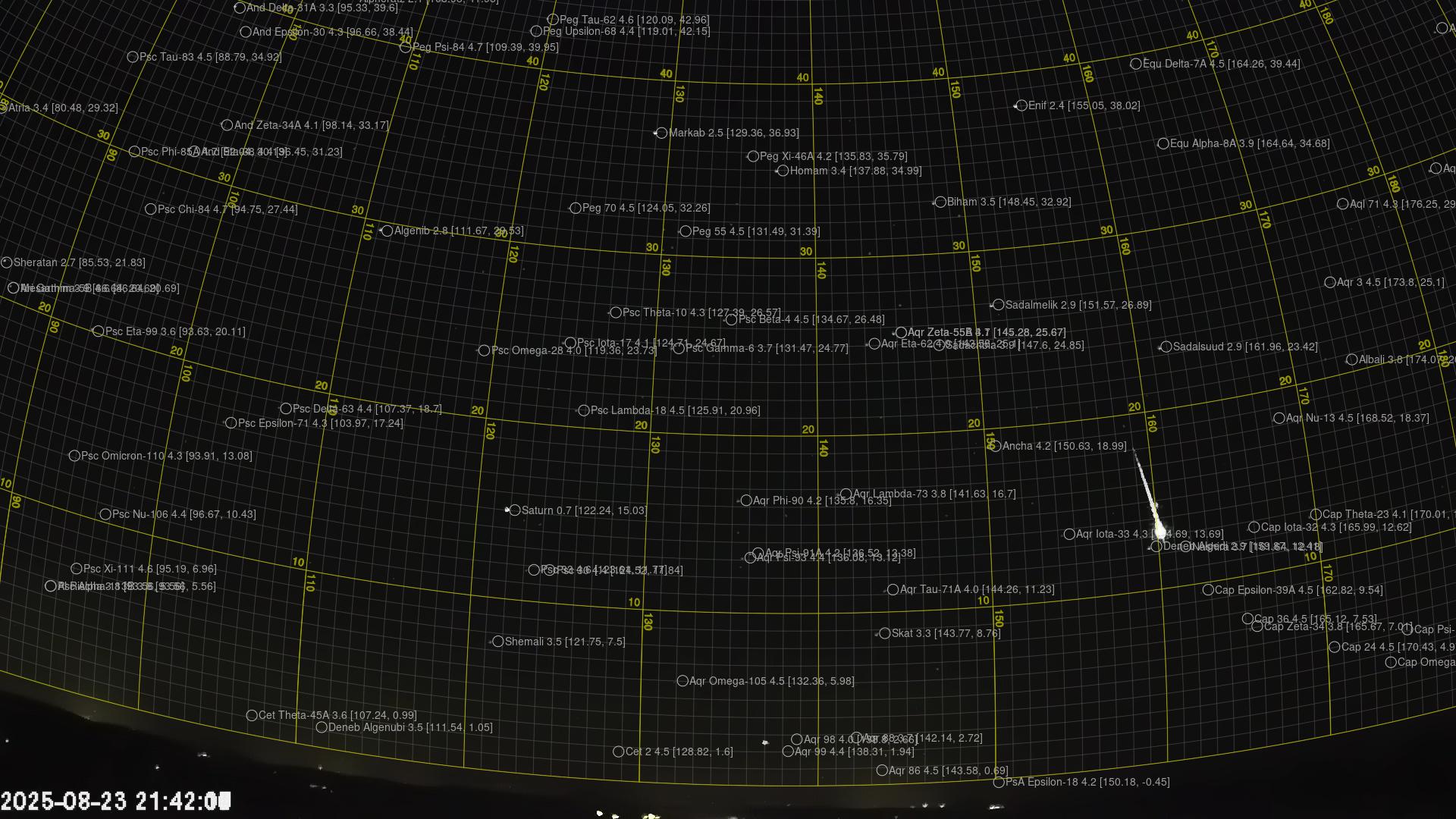Click the Saturn planet marker circle
This screenshot has height=819, width=1456.
click(515, 510)
